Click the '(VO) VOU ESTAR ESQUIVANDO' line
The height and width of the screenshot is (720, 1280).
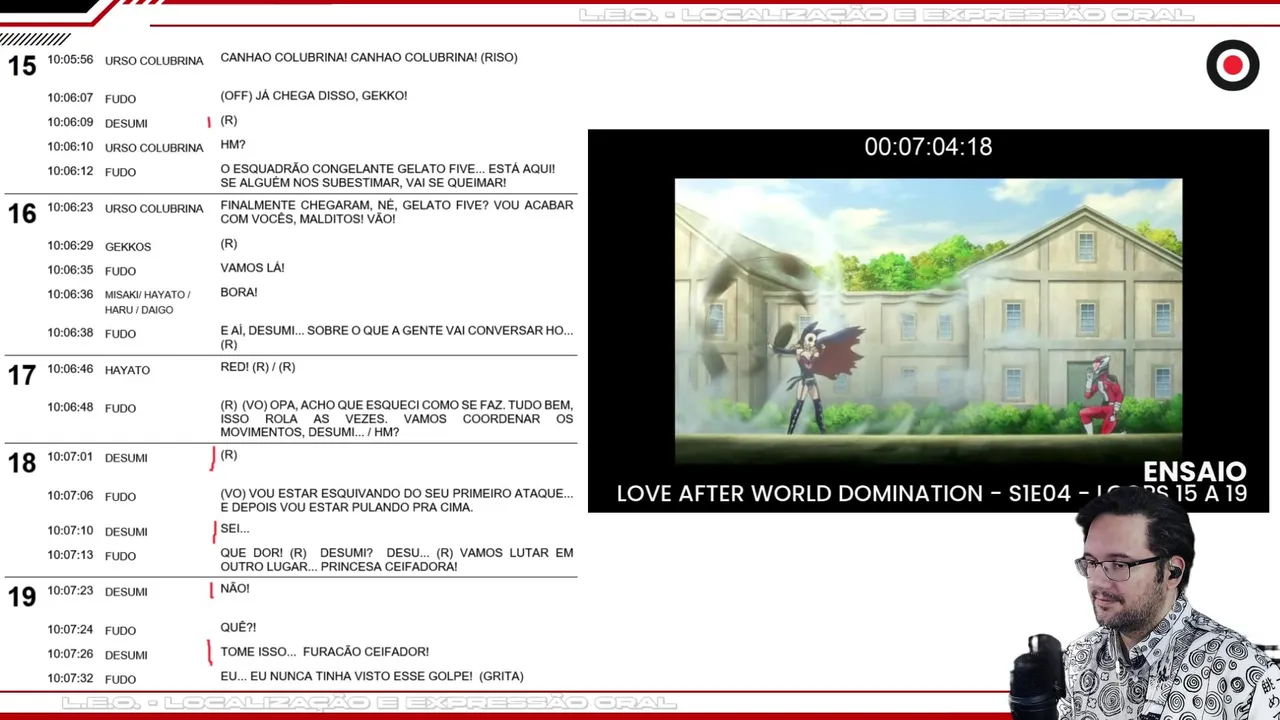pyautogui.click(x=397, y=500)
